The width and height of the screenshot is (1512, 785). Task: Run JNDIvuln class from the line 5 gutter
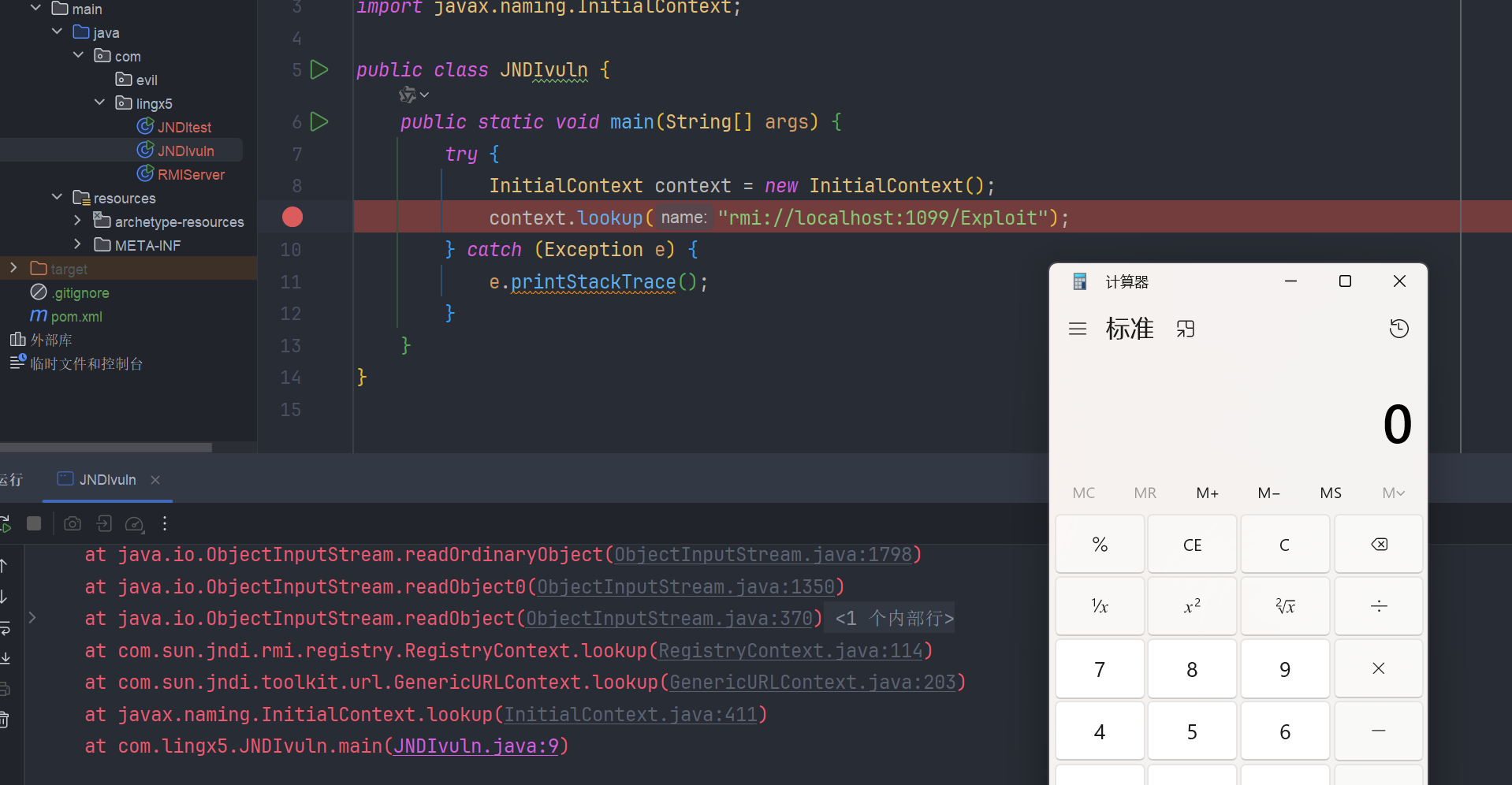(x=319, y=69)
